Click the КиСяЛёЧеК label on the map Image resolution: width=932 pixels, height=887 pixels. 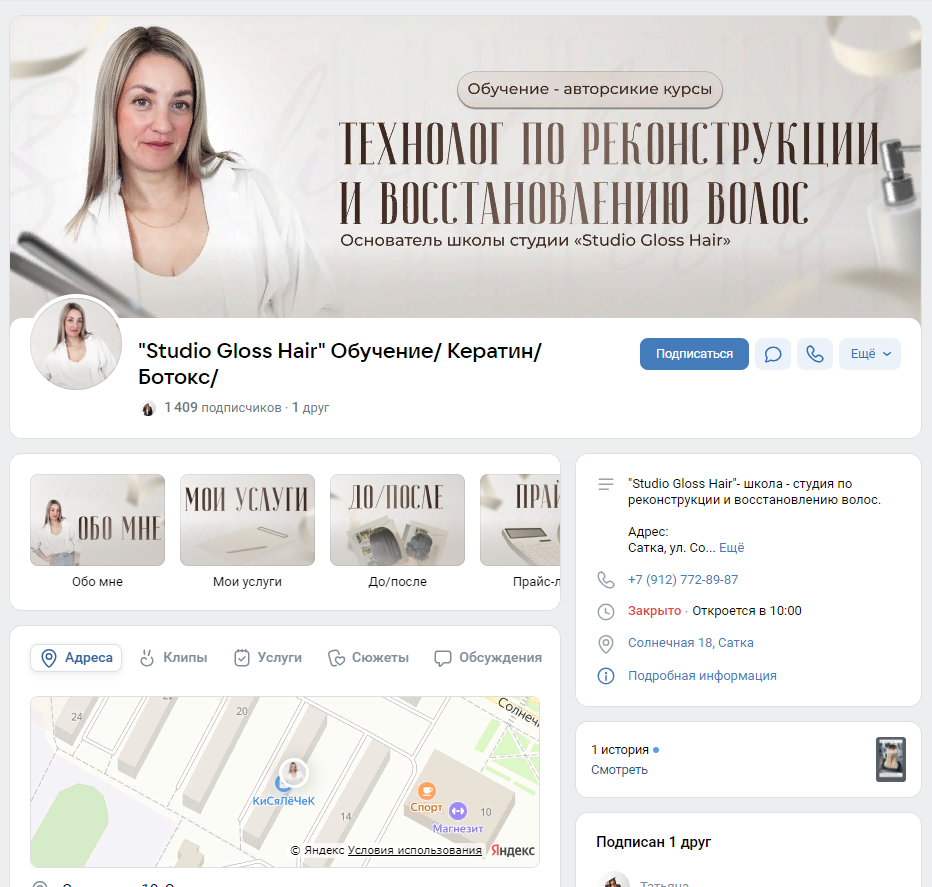click(284, 801)
